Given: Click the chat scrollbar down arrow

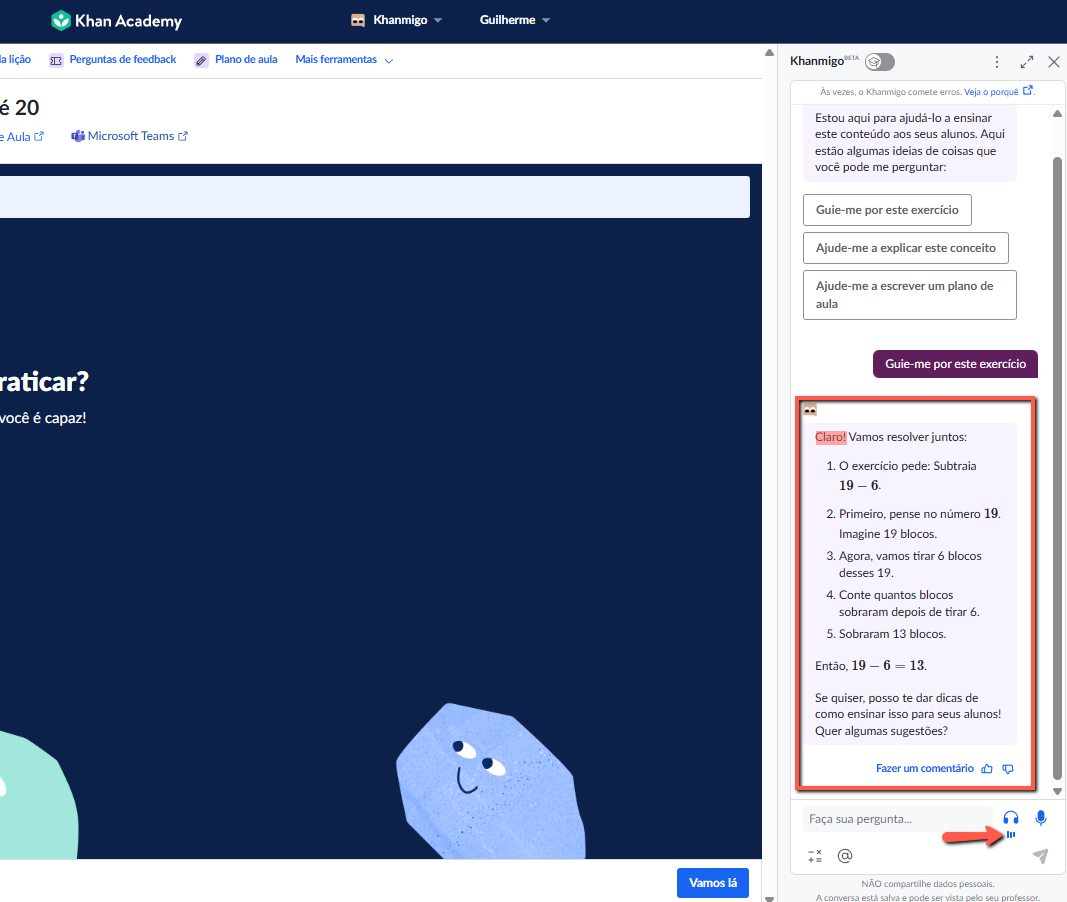Looking at the screenshot, I should click(1057, 791).
